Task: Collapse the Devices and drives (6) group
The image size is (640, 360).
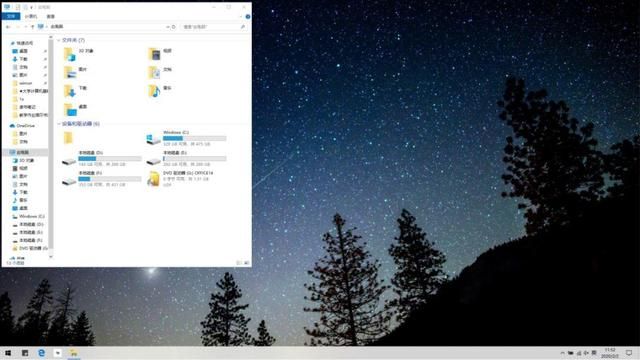Action: coord(59,124)
